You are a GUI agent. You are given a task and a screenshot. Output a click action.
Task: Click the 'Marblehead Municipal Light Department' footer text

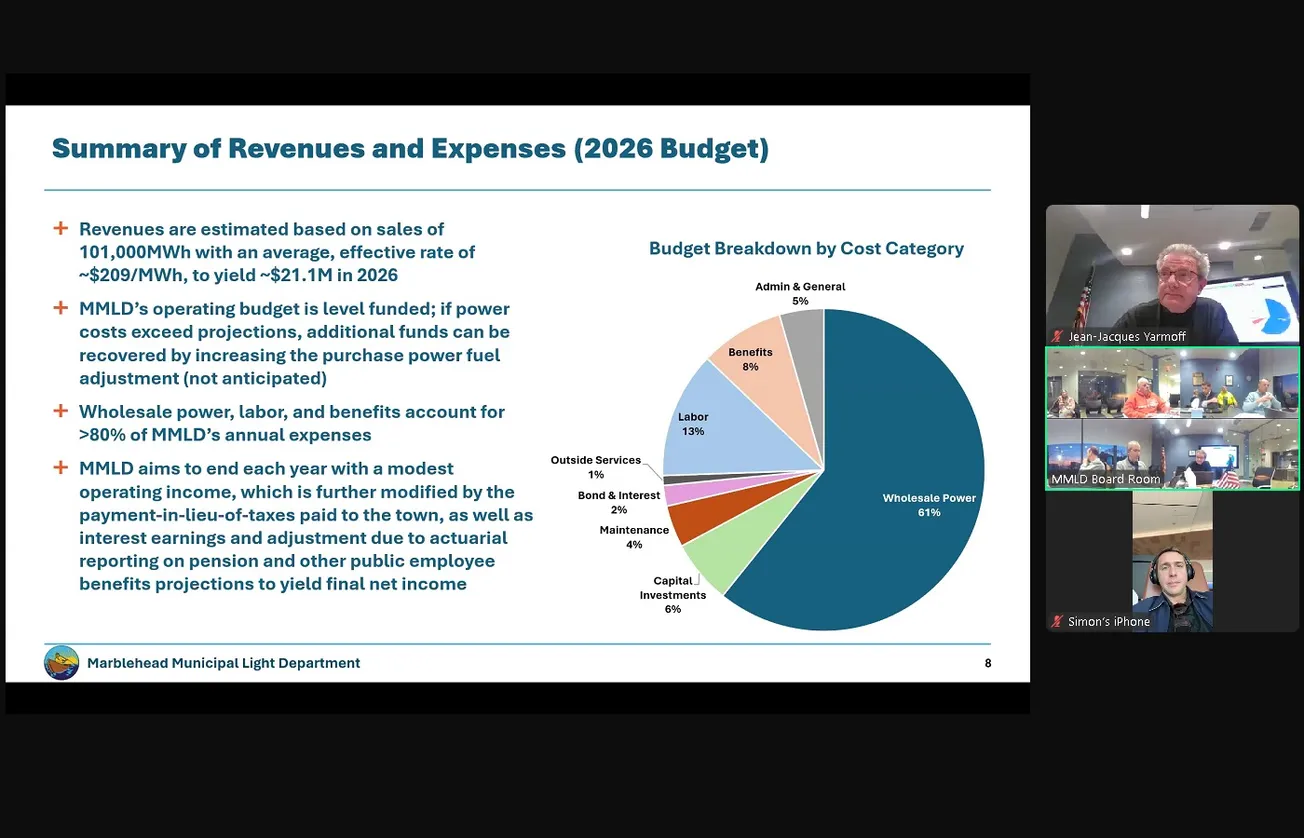click(x=223, y=663)
